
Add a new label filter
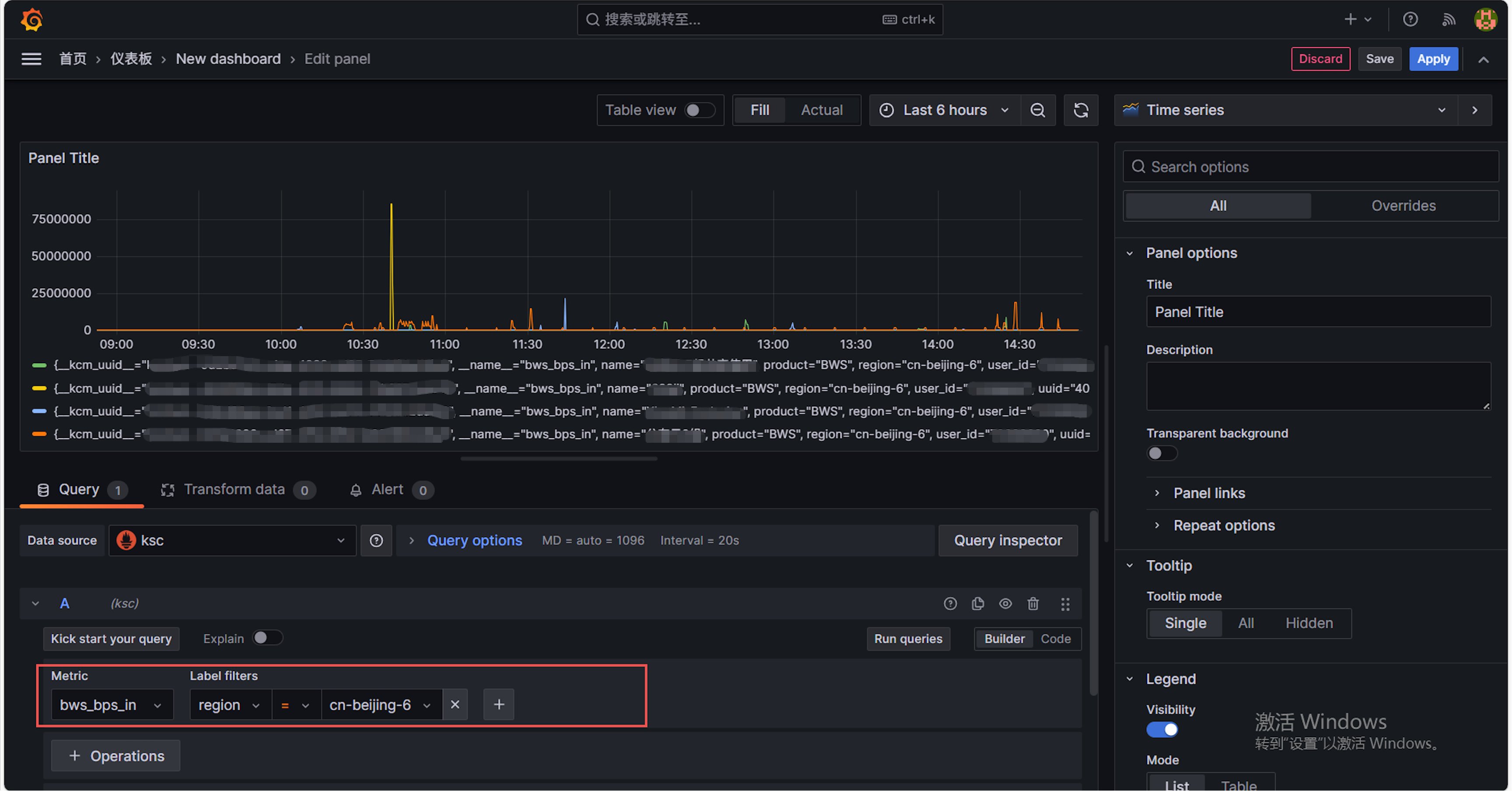[498, 704]
